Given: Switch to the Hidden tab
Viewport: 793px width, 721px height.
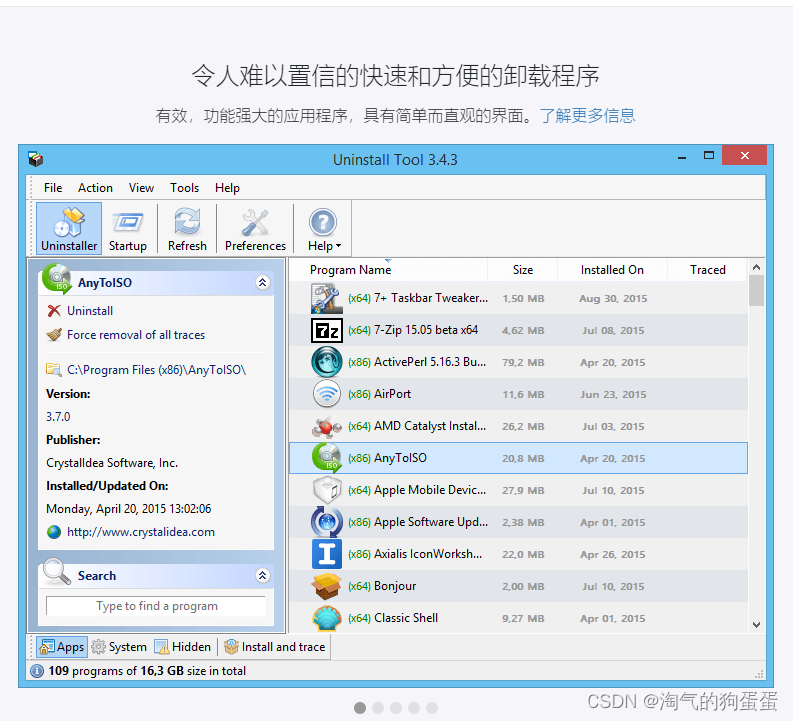Looking at the screenshot, I should (x=183, y=647).
